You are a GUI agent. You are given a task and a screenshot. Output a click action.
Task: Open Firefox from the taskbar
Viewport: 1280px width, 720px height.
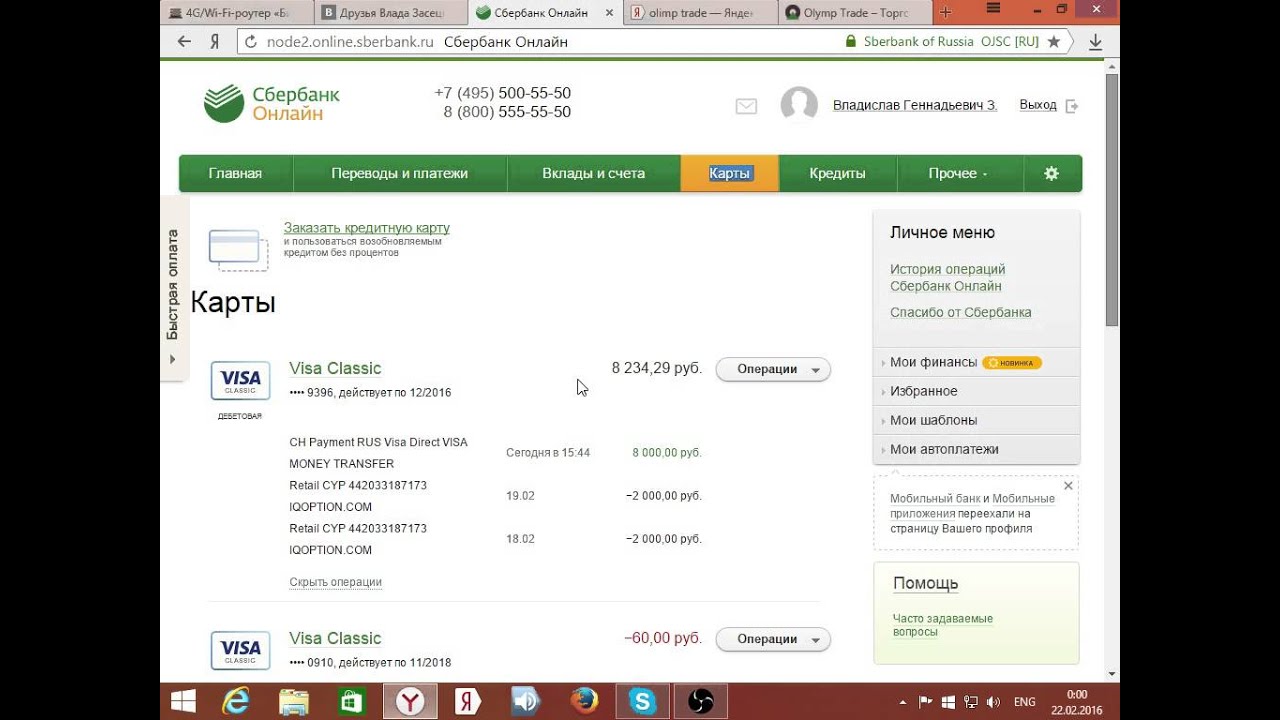click(x=584, y=702)
